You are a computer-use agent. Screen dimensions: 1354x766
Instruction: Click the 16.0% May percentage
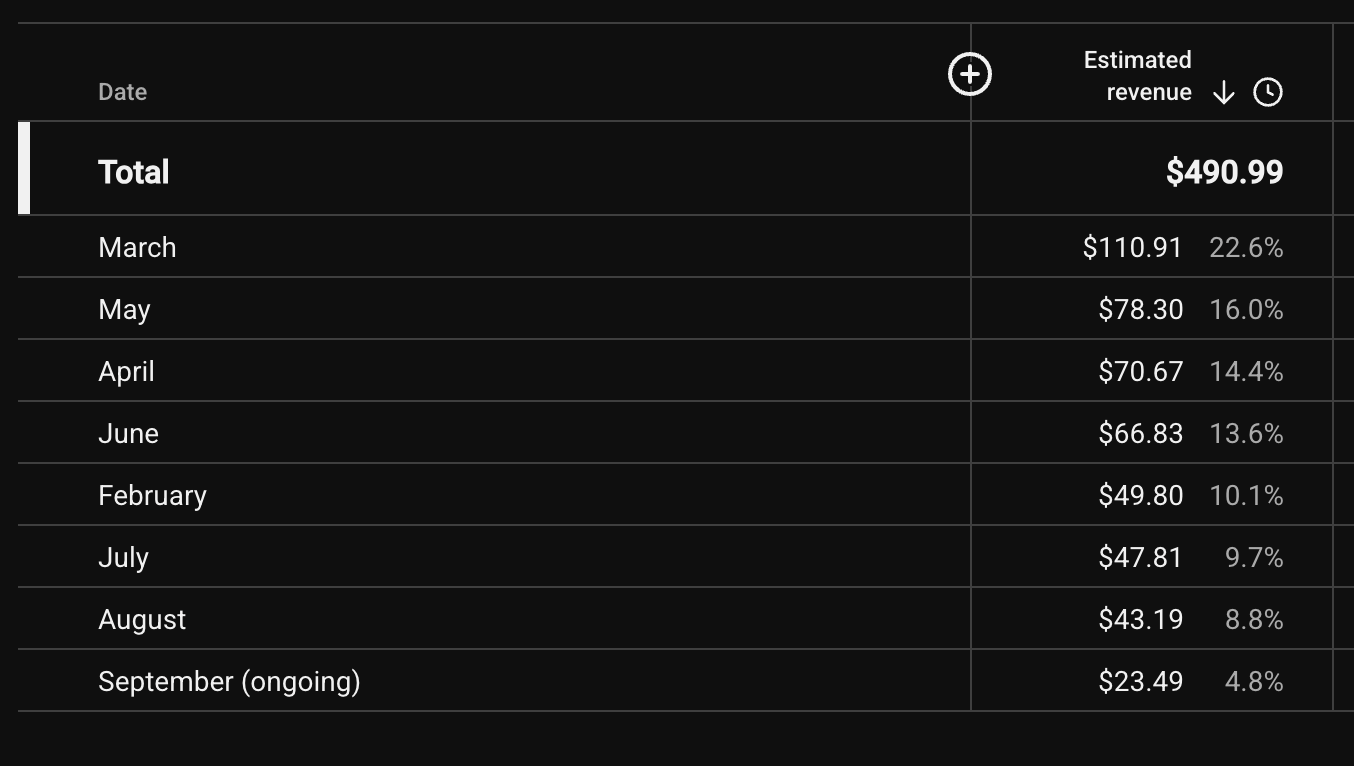[1246, 309]
